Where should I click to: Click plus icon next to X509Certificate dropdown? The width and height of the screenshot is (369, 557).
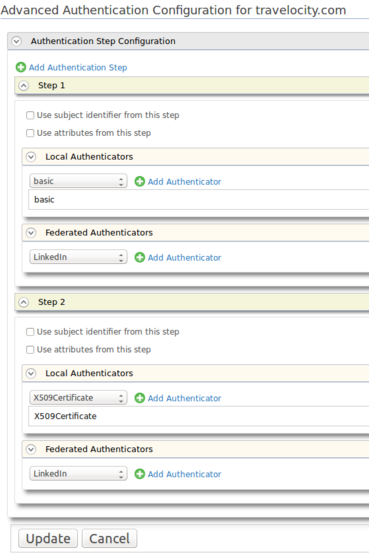point(140,398)
